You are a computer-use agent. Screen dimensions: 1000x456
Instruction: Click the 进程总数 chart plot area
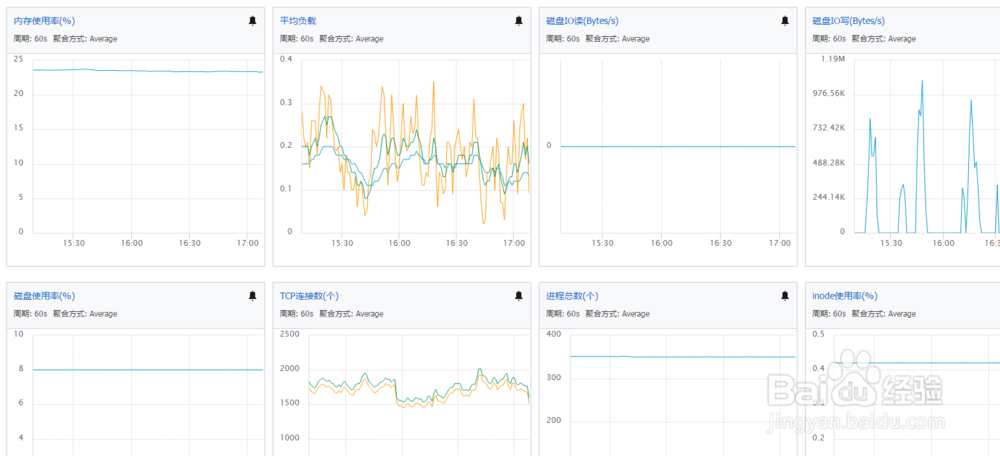pyautogui.click(x=678, y=400)
